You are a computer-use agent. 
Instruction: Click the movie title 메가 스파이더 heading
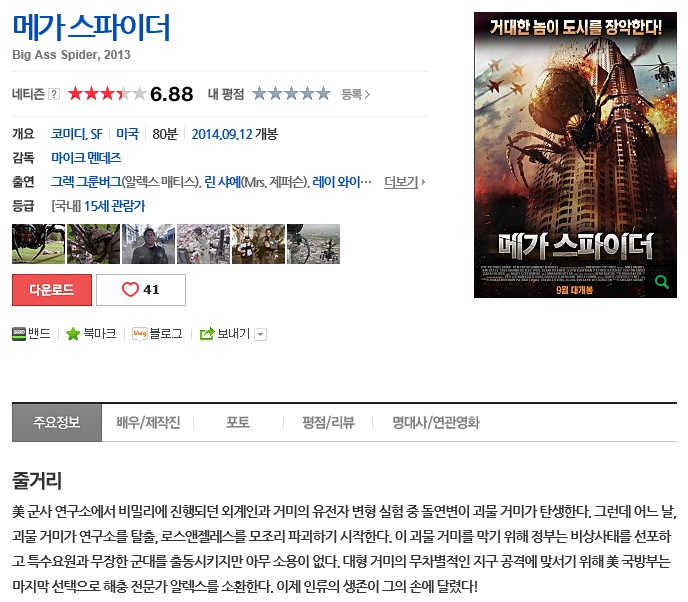click(91, 27)
